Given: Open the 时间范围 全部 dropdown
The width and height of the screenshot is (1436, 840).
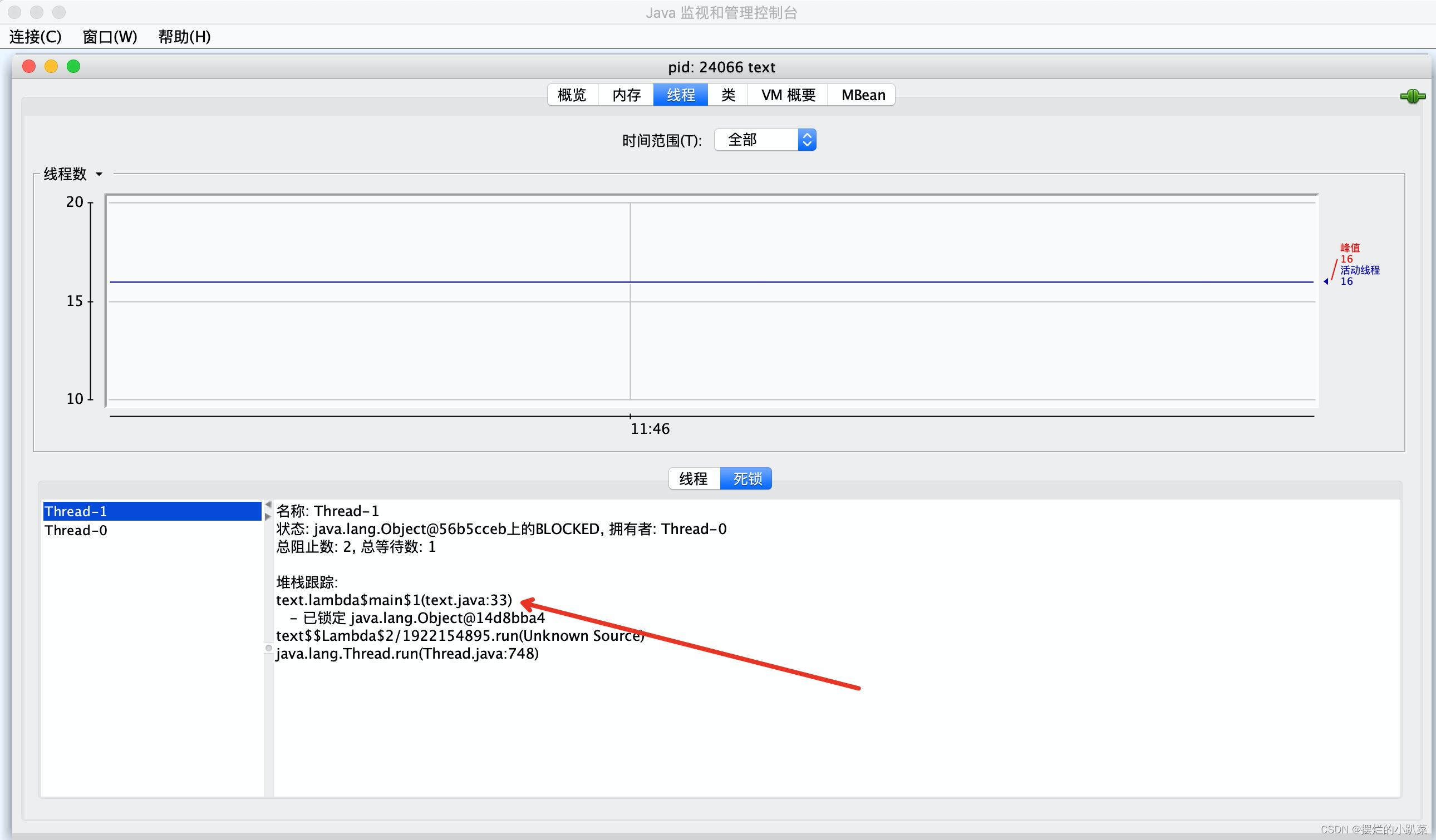Looking at the screenshot, I should pos(765,140).
